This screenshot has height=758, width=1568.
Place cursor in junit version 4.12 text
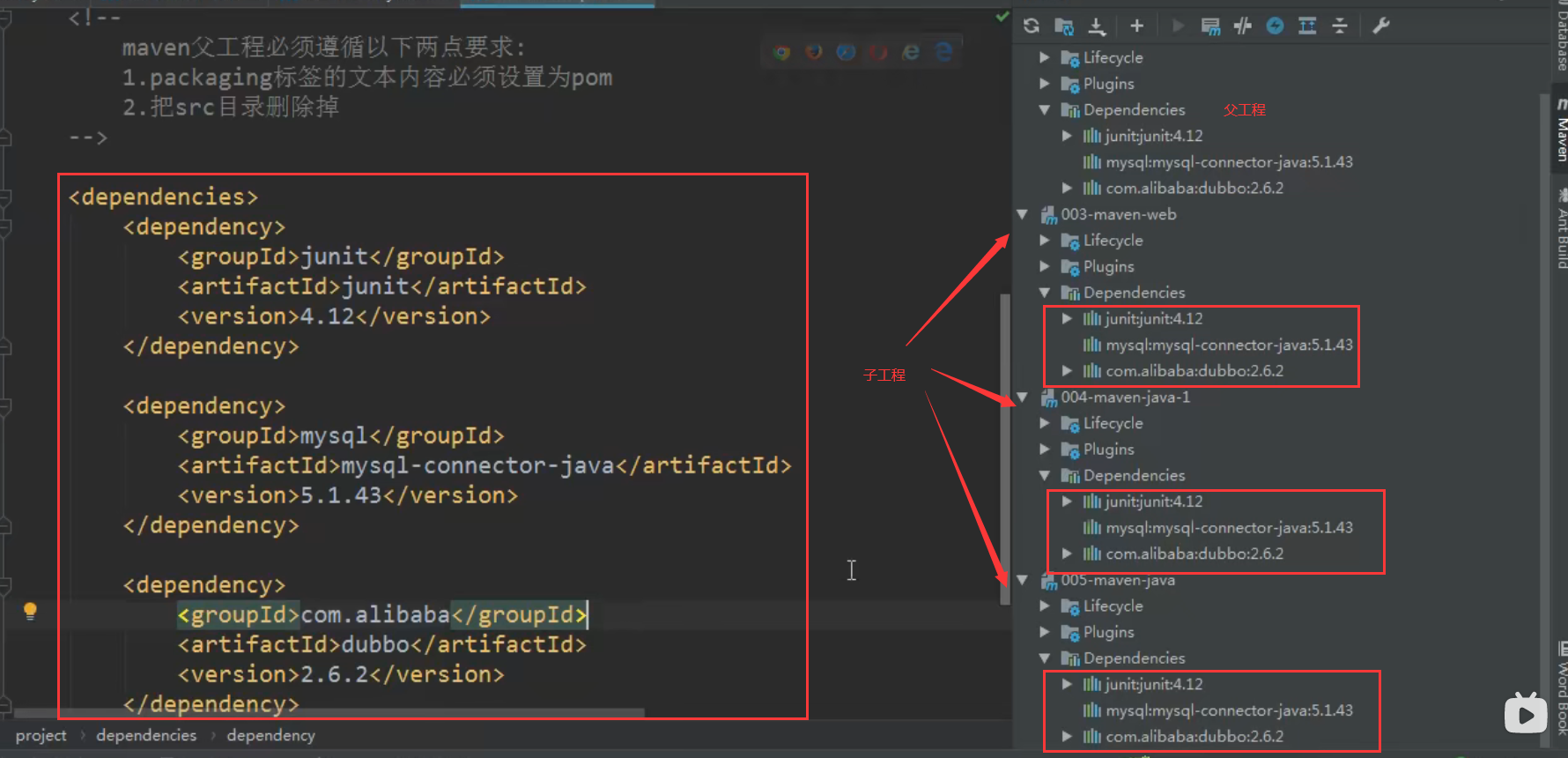tap(328, 316)
